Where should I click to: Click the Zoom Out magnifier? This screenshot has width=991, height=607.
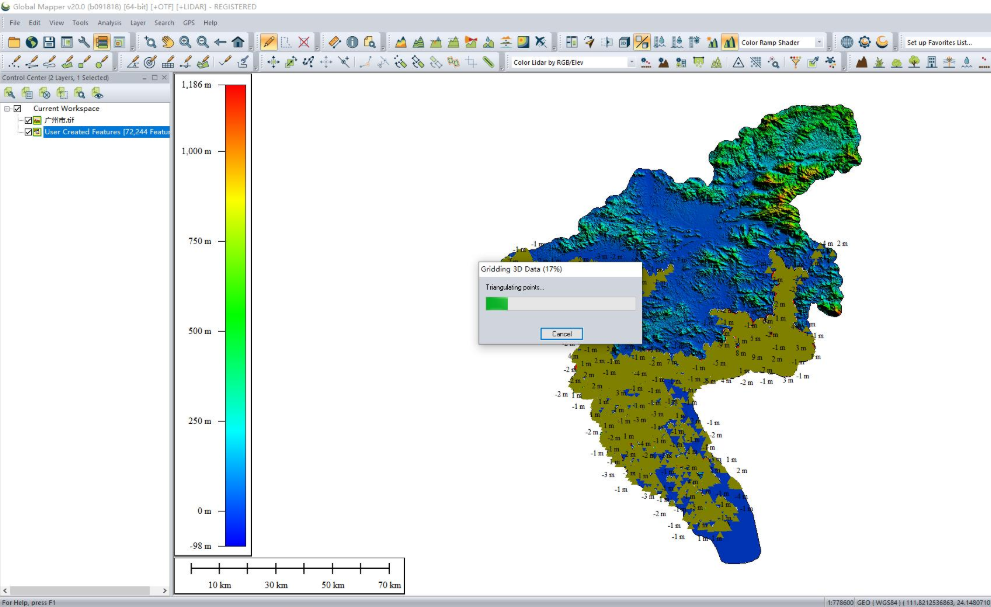point(203,42)
